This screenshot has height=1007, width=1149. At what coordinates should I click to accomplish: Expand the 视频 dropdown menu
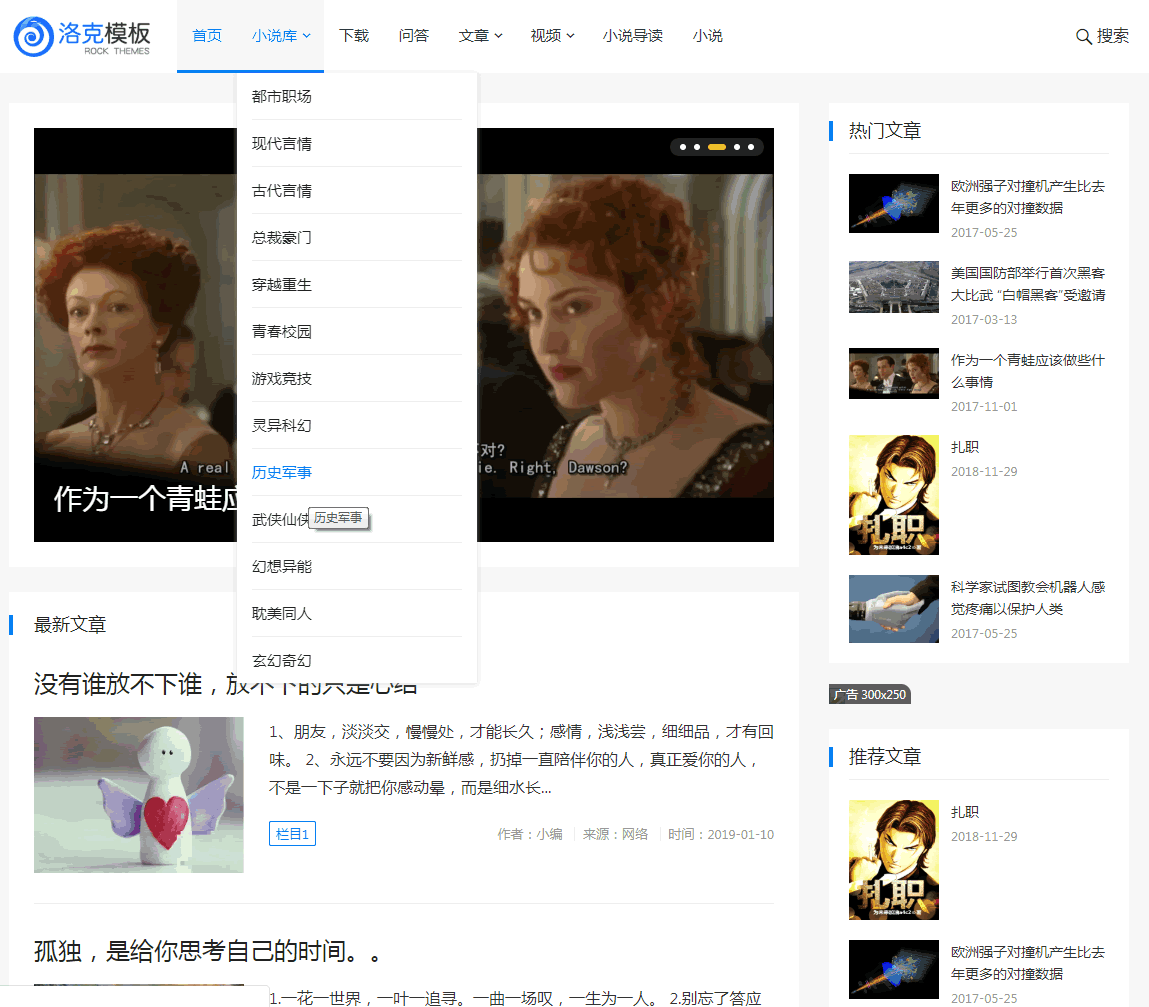pos(552,36)
